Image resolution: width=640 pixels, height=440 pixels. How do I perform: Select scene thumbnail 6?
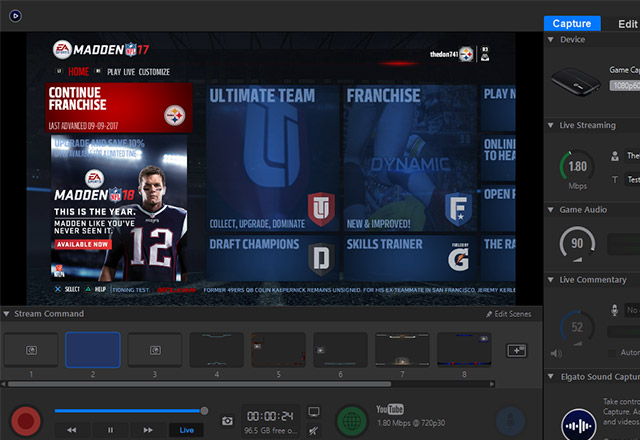[340, 350]
